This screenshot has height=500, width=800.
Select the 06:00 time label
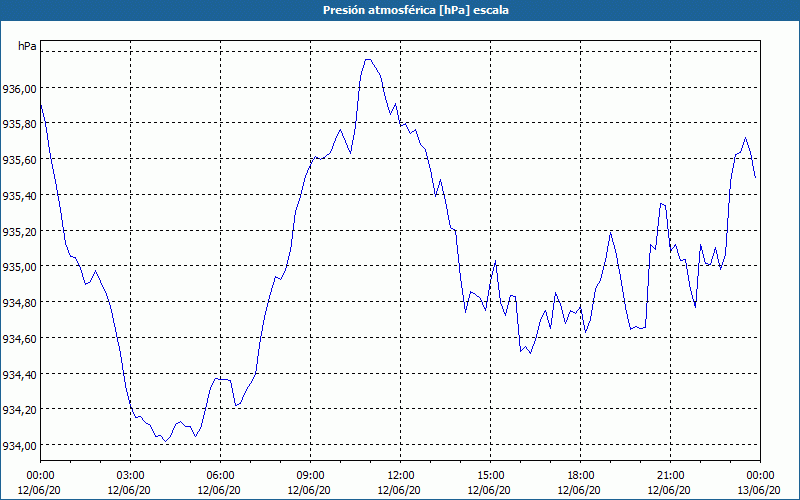(x=220, y=476)
